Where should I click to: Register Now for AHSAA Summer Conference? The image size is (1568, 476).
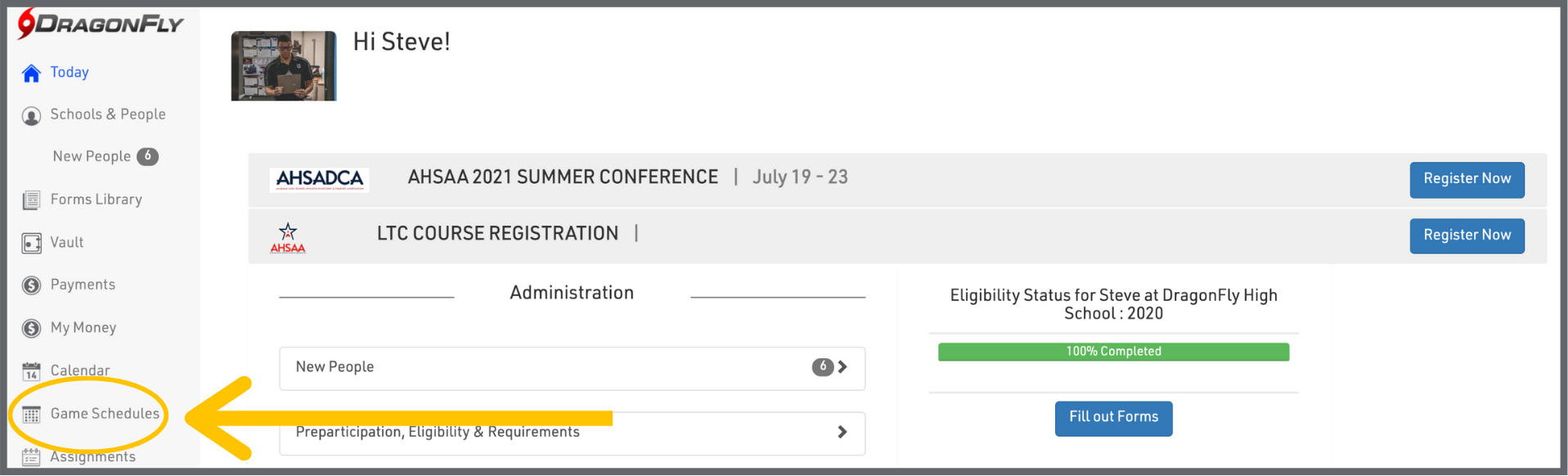click(1467, 179)
